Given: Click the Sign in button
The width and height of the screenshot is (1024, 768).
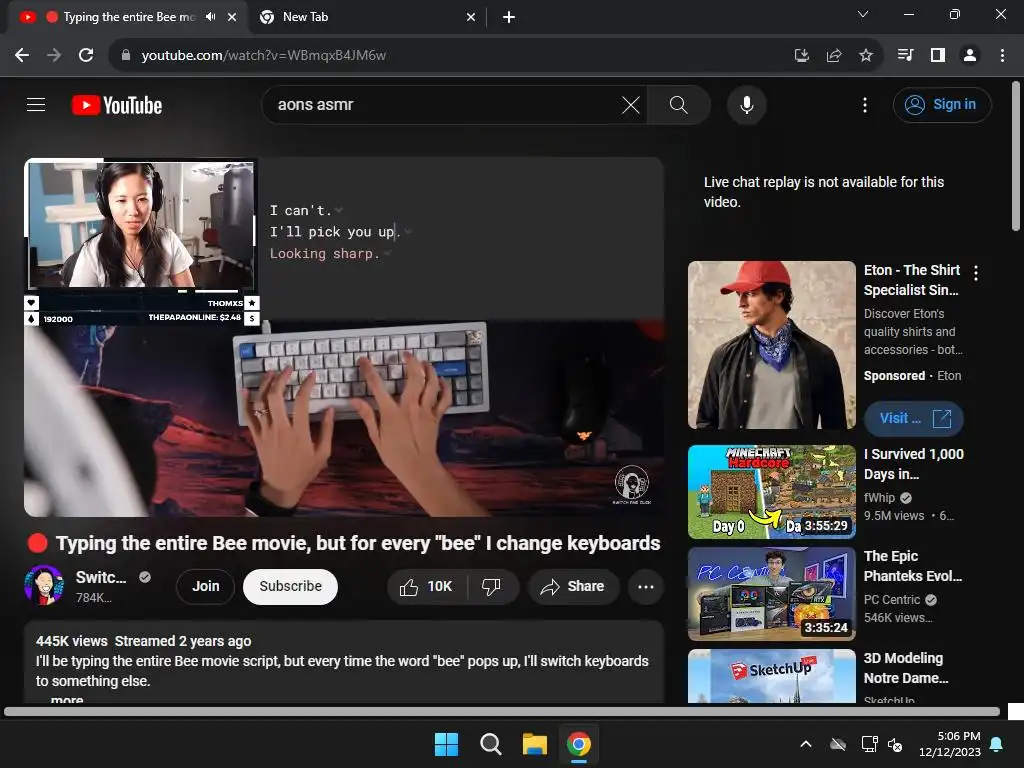Looking at the screenshot, I should tap(942, 104).
